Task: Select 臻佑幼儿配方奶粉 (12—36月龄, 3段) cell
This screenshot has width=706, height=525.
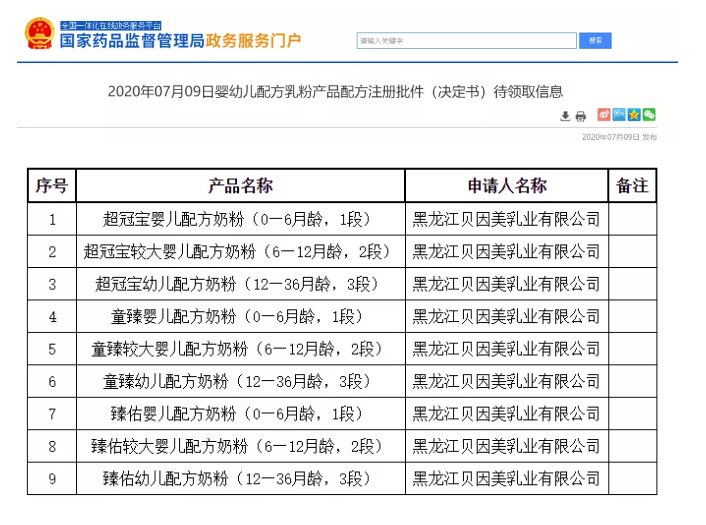Action: (240, 479)
